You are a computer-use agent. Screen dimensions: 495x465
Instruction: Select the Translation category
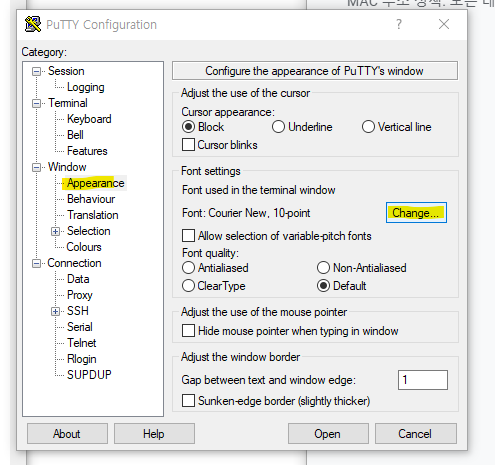coord(93,215)
